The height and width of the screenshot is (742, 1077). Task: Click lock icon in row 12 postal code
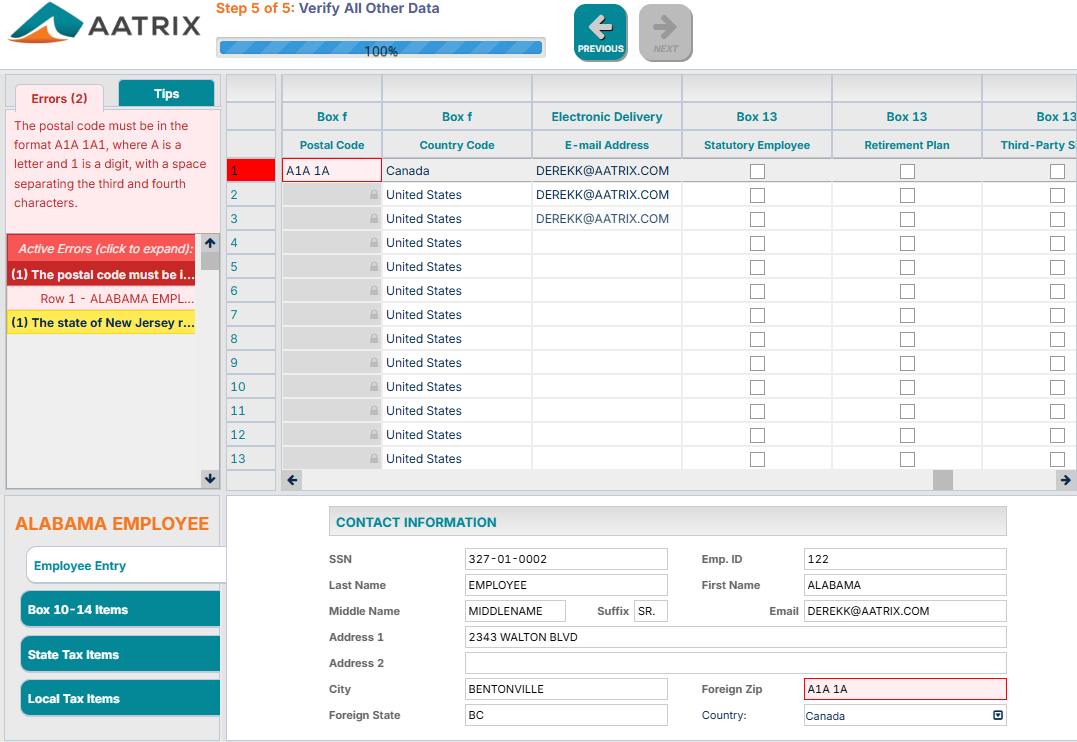click(374, 435)
